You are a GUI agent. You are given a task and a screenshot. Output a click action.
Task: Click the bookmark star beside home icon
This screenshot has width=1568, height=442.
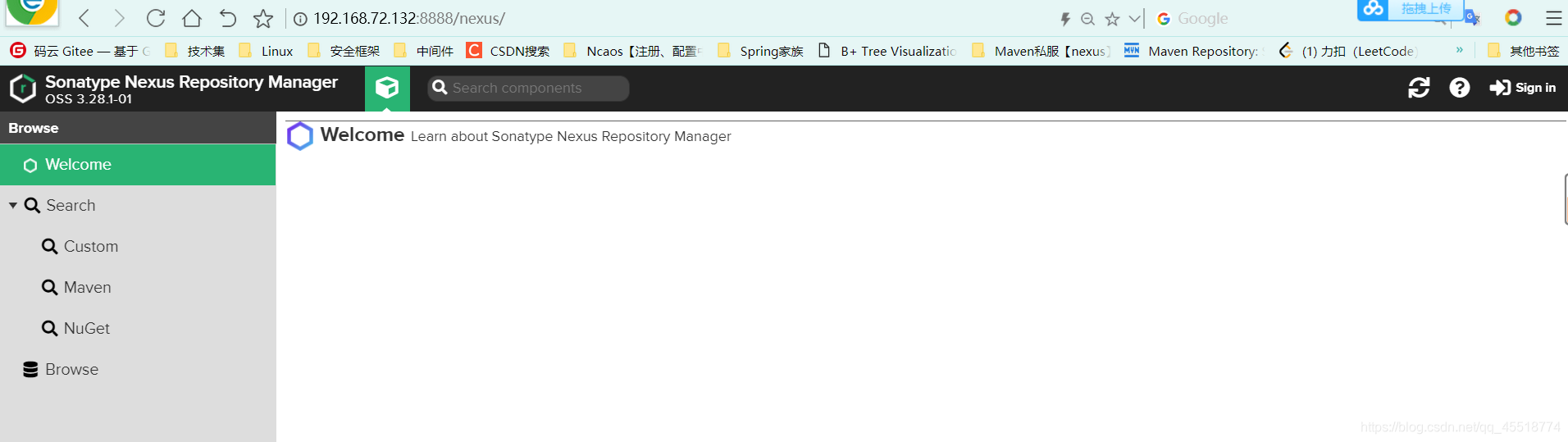pyautogui.click(x=263, y=18)
